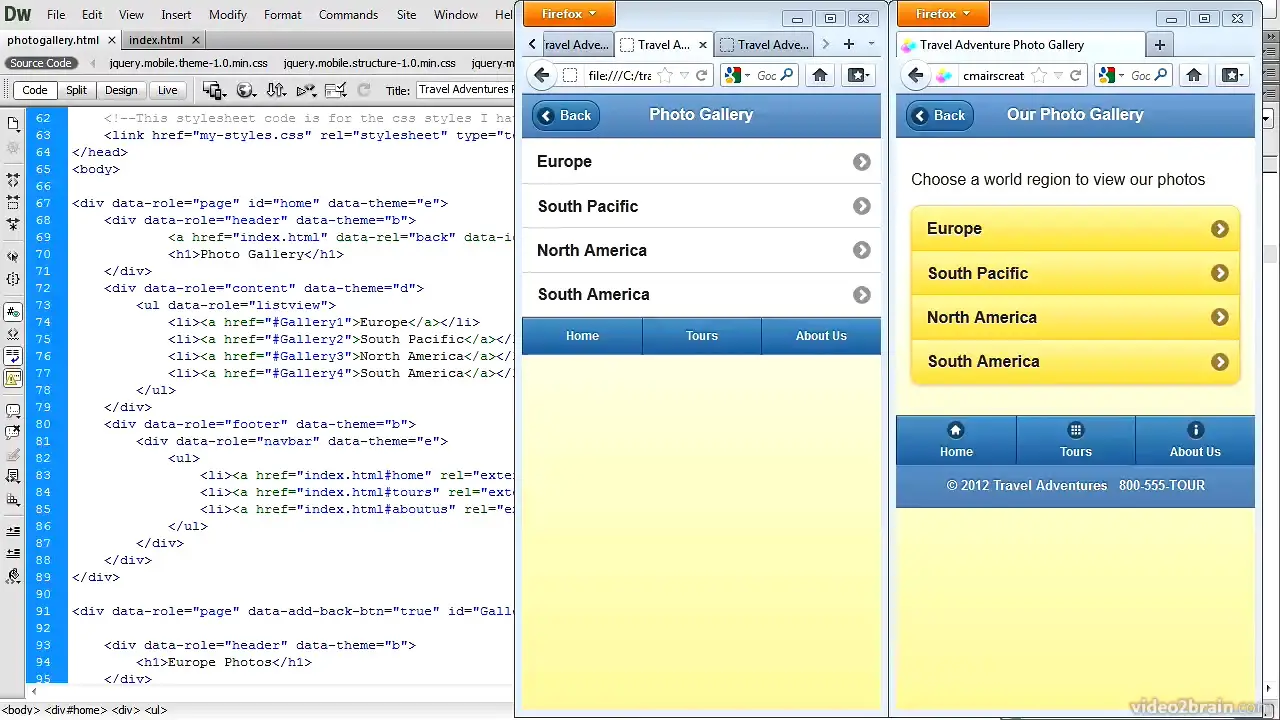Viewport: 1280px width, 720px height.
Task: Open Multiscreen preview in Dreamweaver toolbar
Action: [213, 90]
